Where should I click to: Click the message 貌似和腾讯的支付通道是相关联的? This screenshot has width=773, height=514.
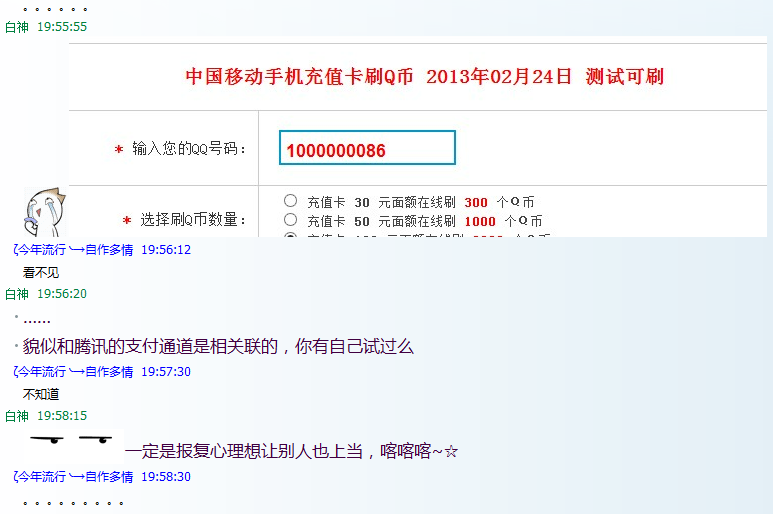150,346
